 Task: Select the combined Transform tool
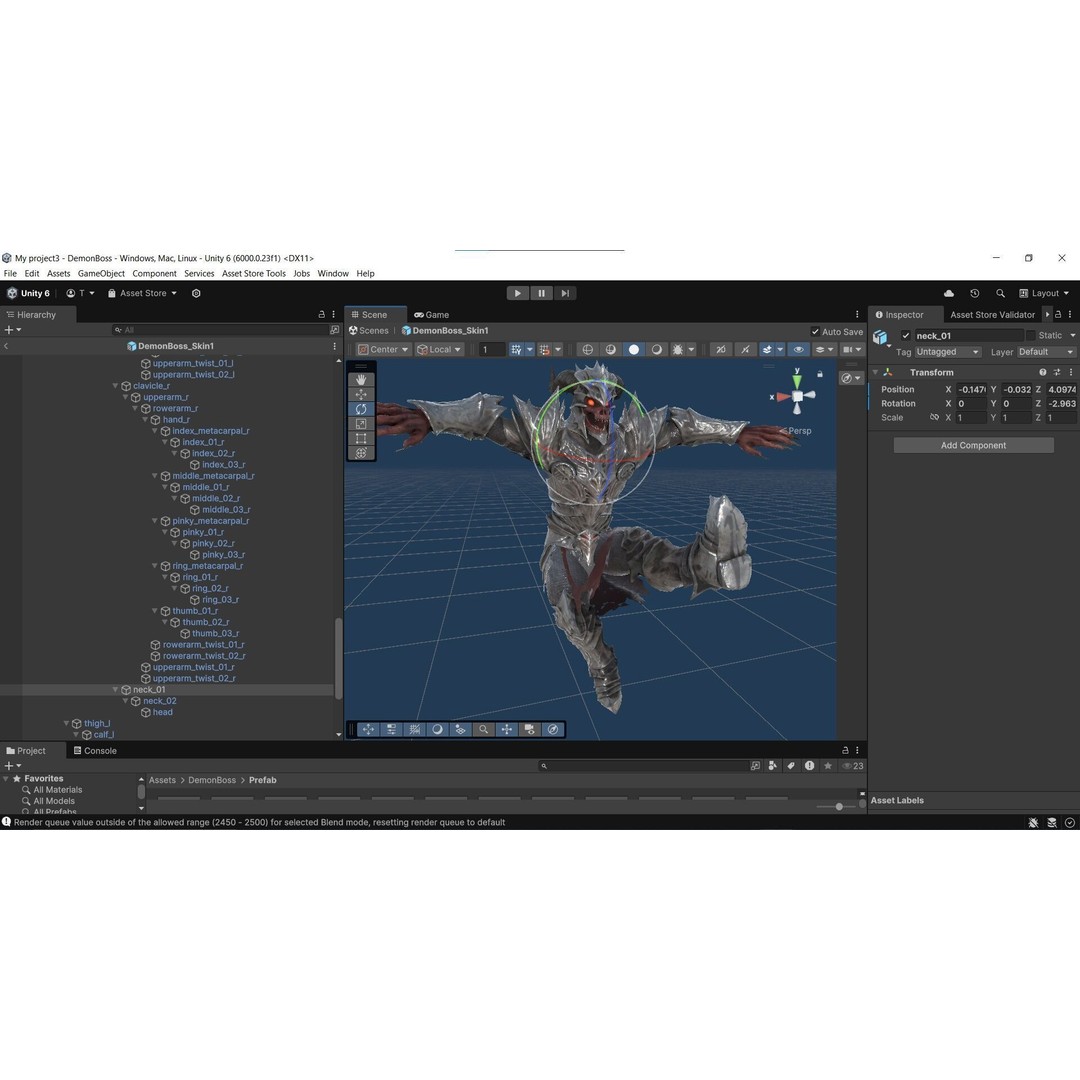coord(361,453)
